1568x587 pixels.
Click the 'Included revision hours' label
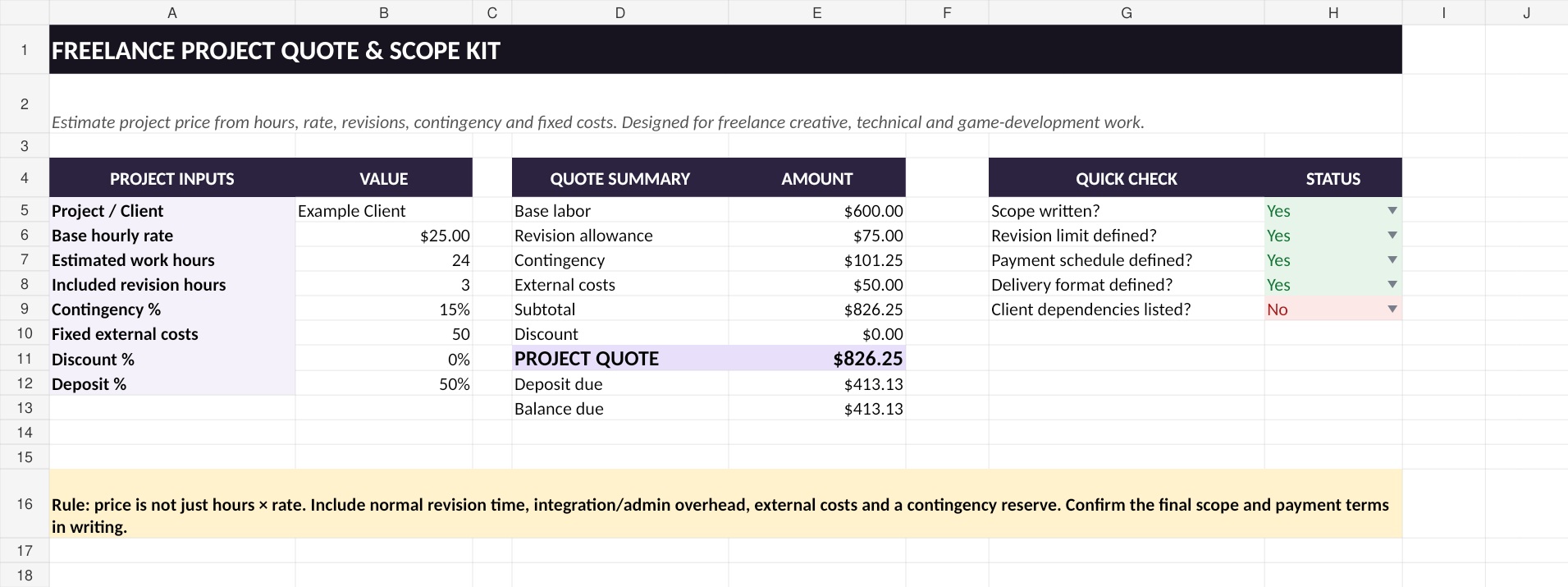pos(139,285)
